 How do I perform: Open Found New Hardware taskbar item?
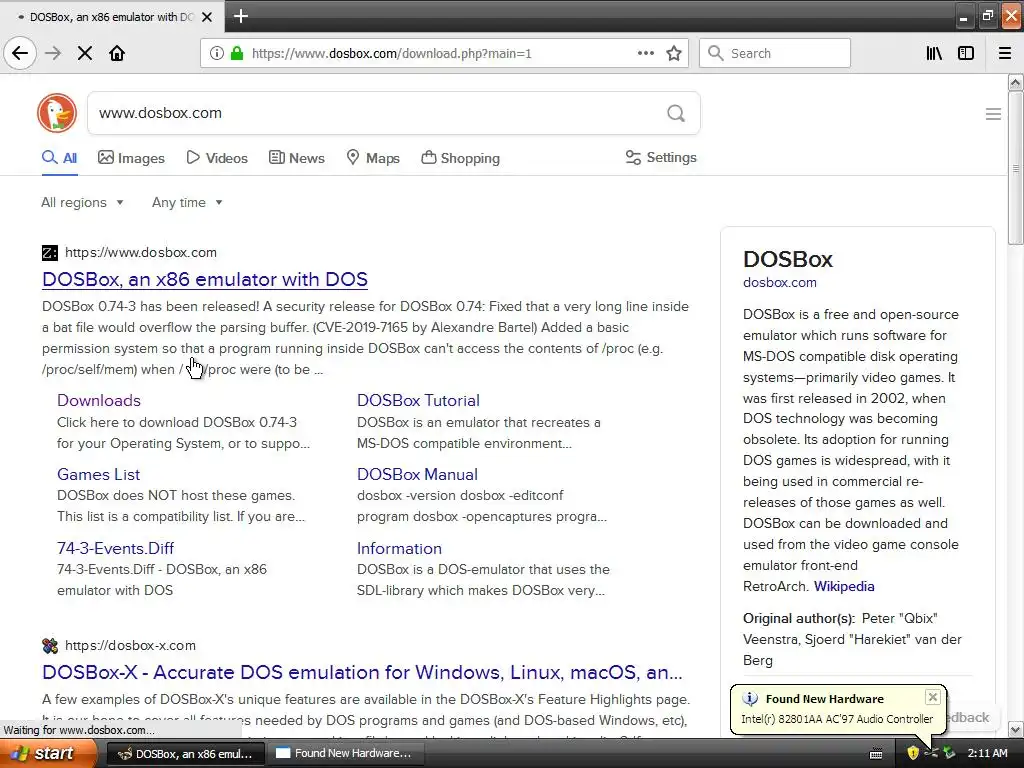click(x=348, y=753)
